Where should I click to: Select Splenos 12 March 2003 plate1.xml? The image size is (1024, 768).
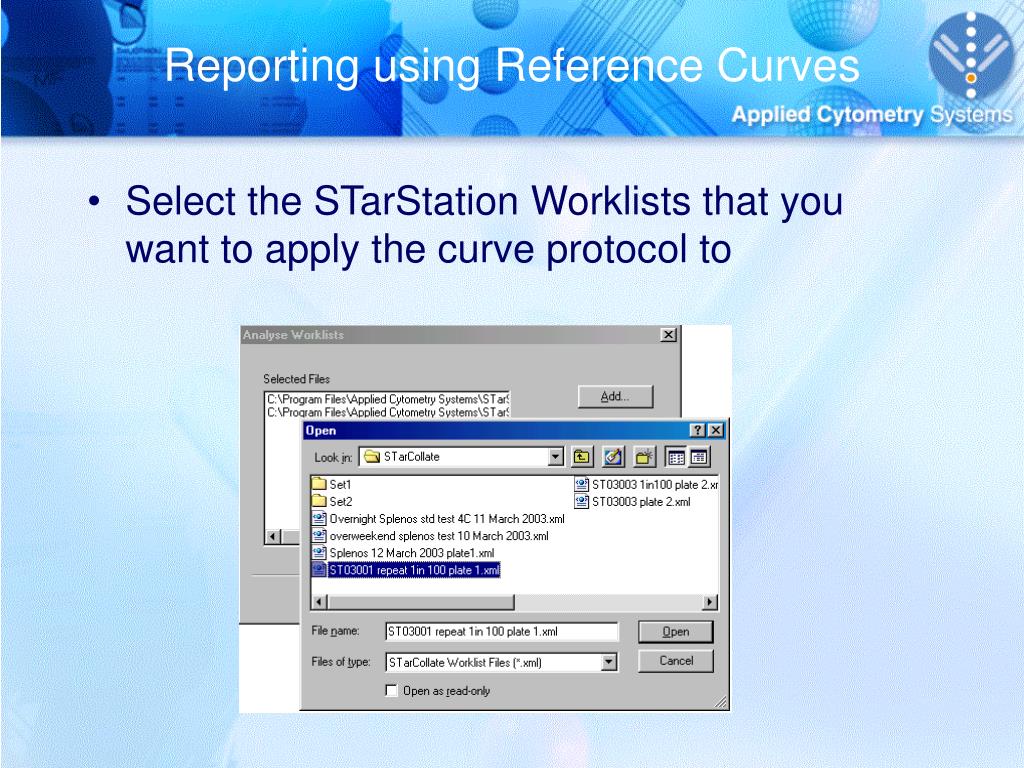[x=404, y=552]
